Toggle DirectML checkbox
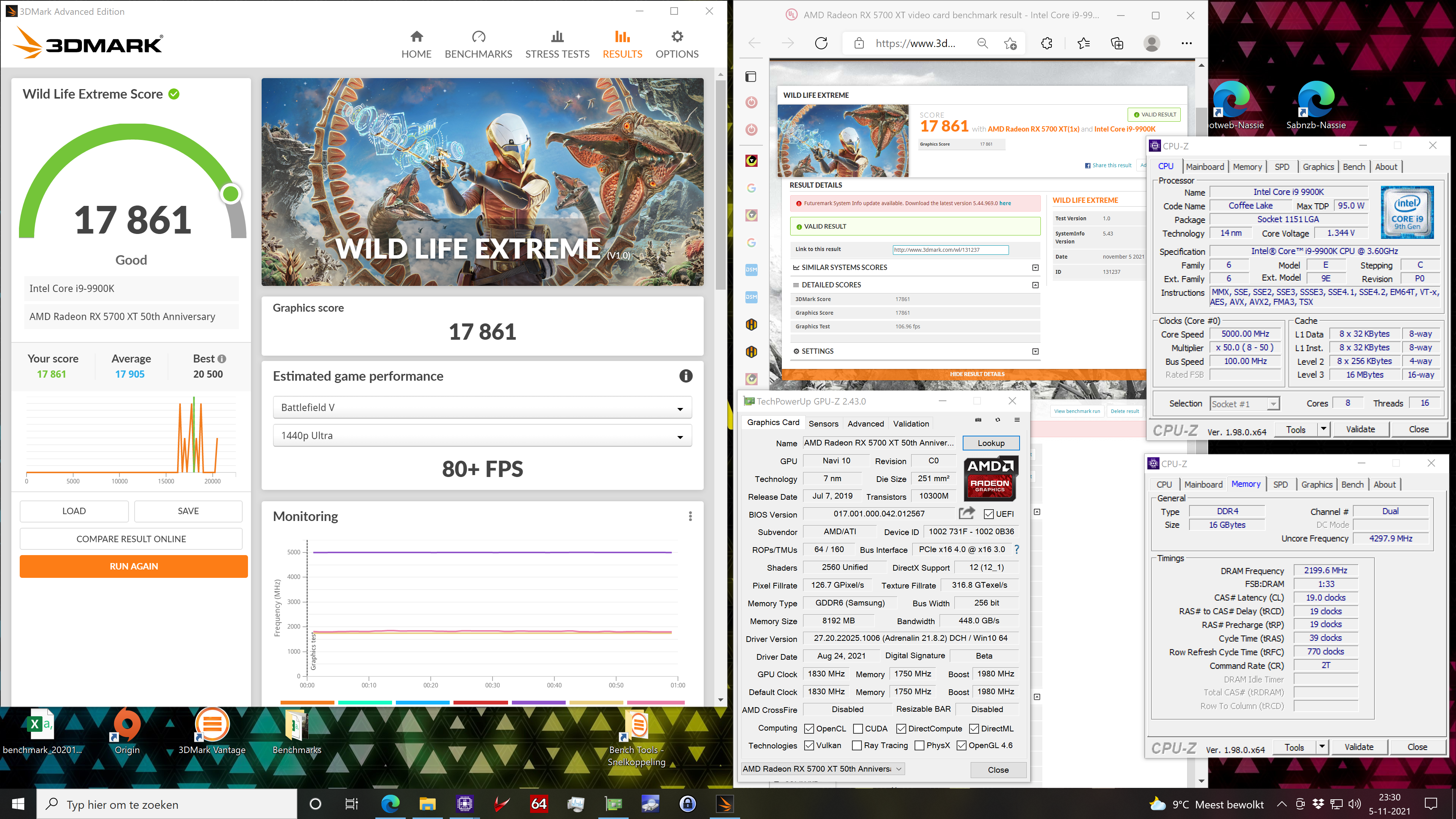Viewport: 1456px width, 819px height. point(974,728)
